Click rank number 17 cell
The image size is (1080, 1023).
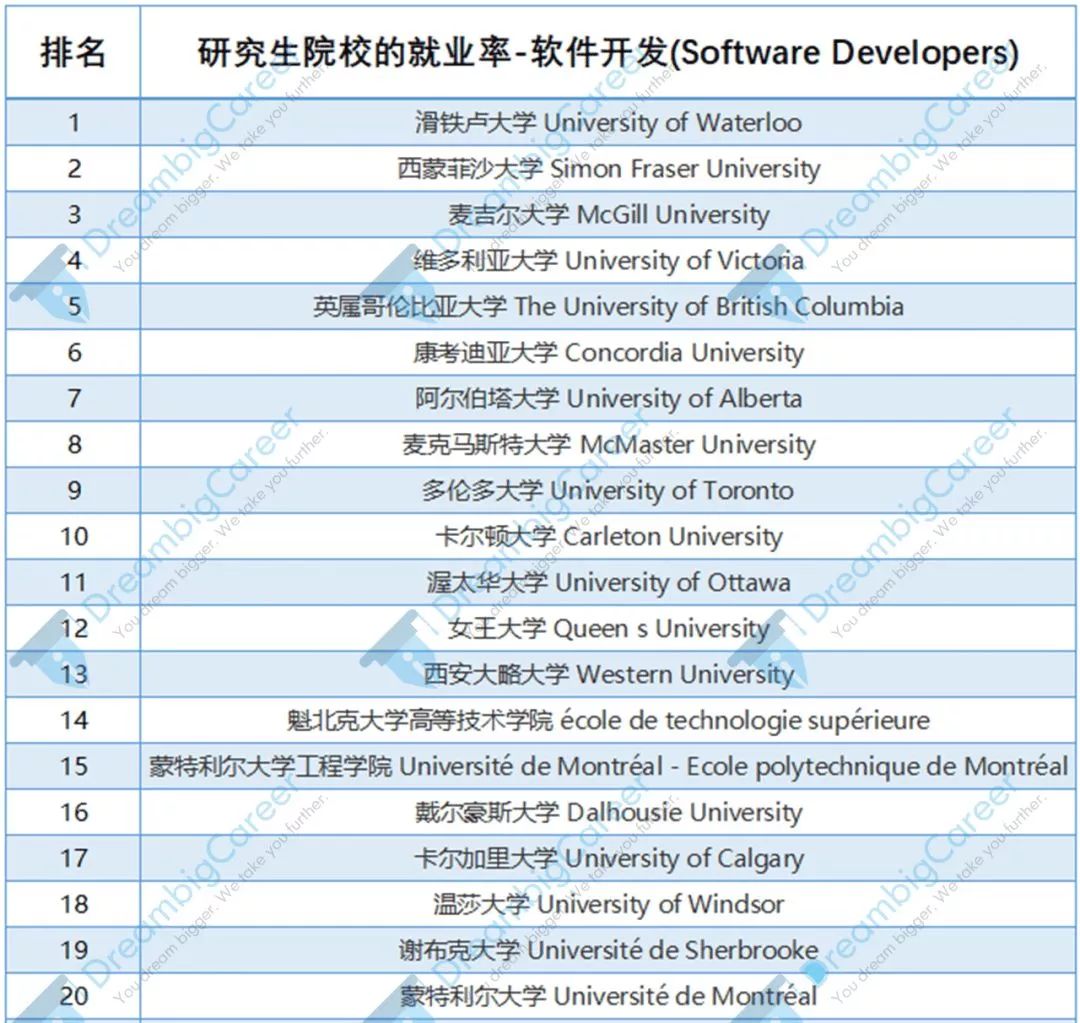(x=74, y=858)
